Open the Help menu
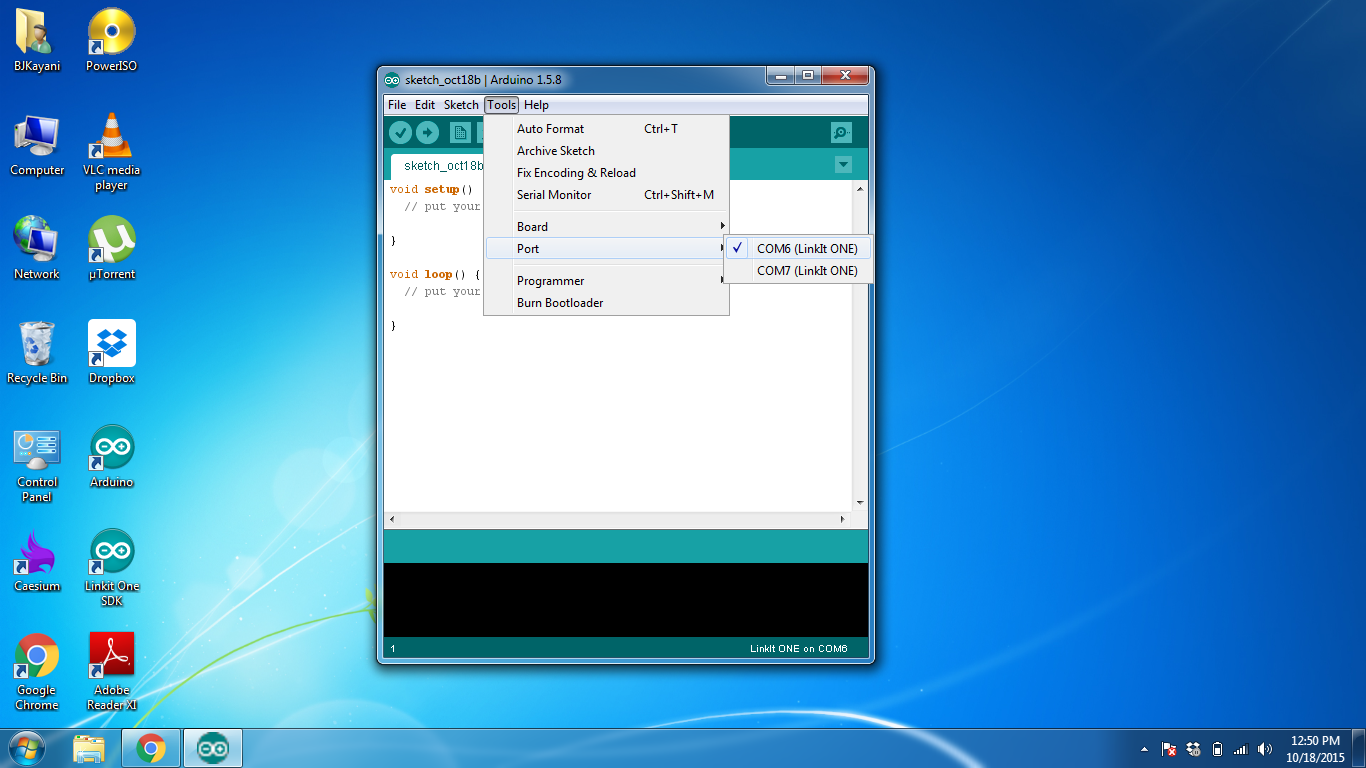Screen dimensions: 1366x768 [536, 105]
